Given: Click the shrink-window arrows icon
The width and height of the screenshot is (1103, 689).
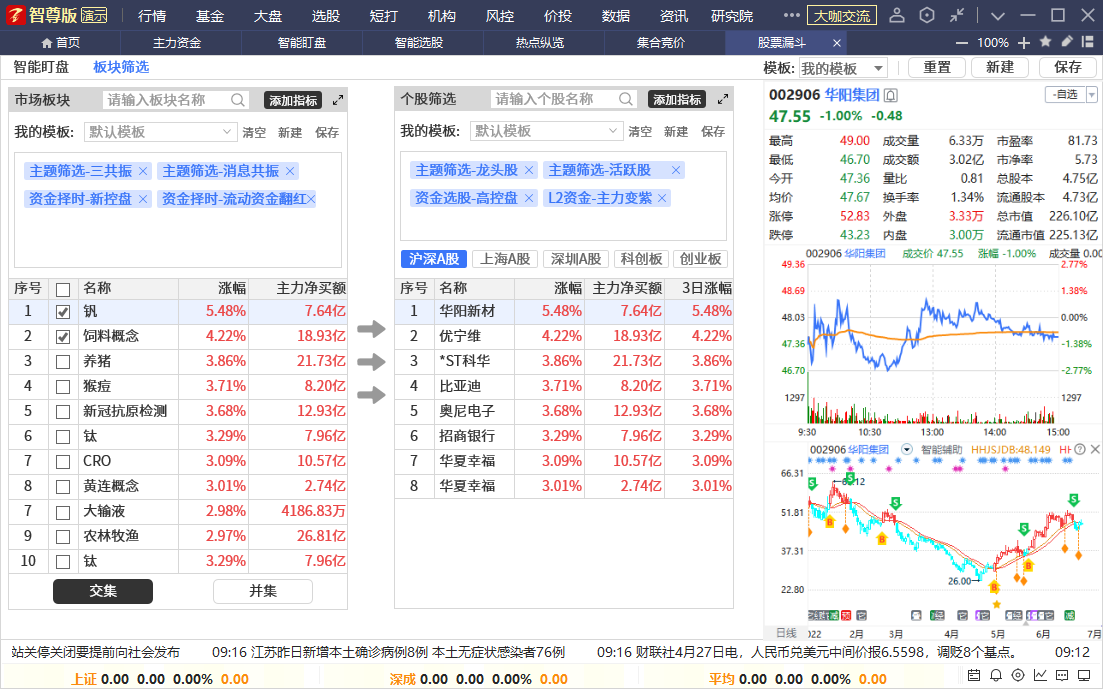Looking at the screenshot, I should (x=957, y=15).
